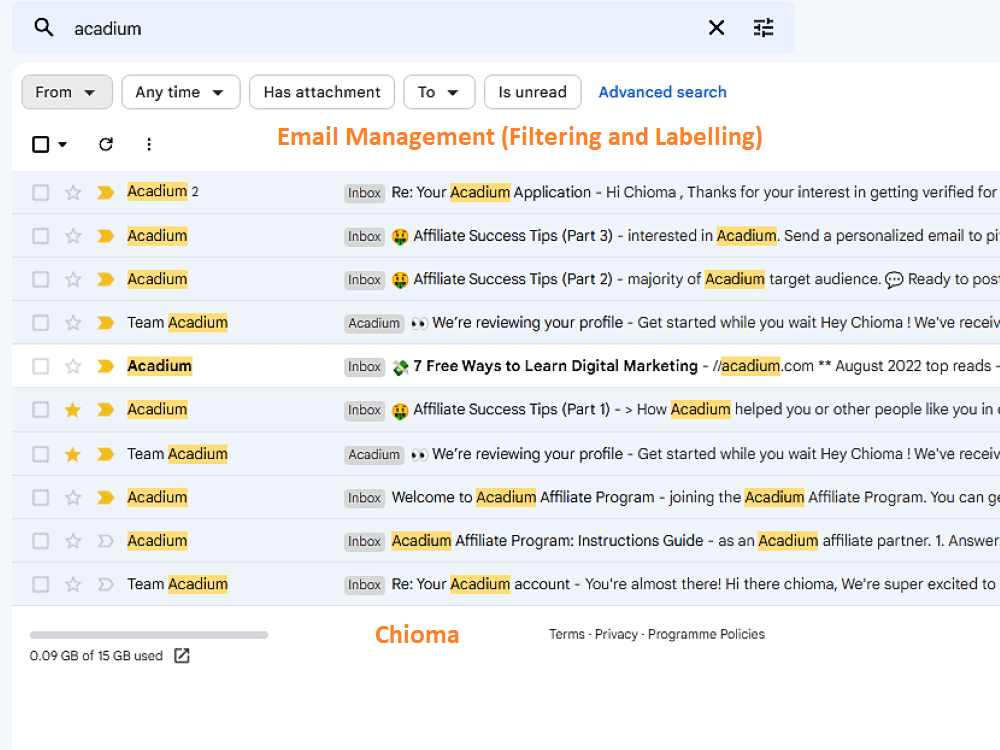The height and width of the screenshot is (750, 1000).
Task: Refresh the search results list
Action: [106, 144]
